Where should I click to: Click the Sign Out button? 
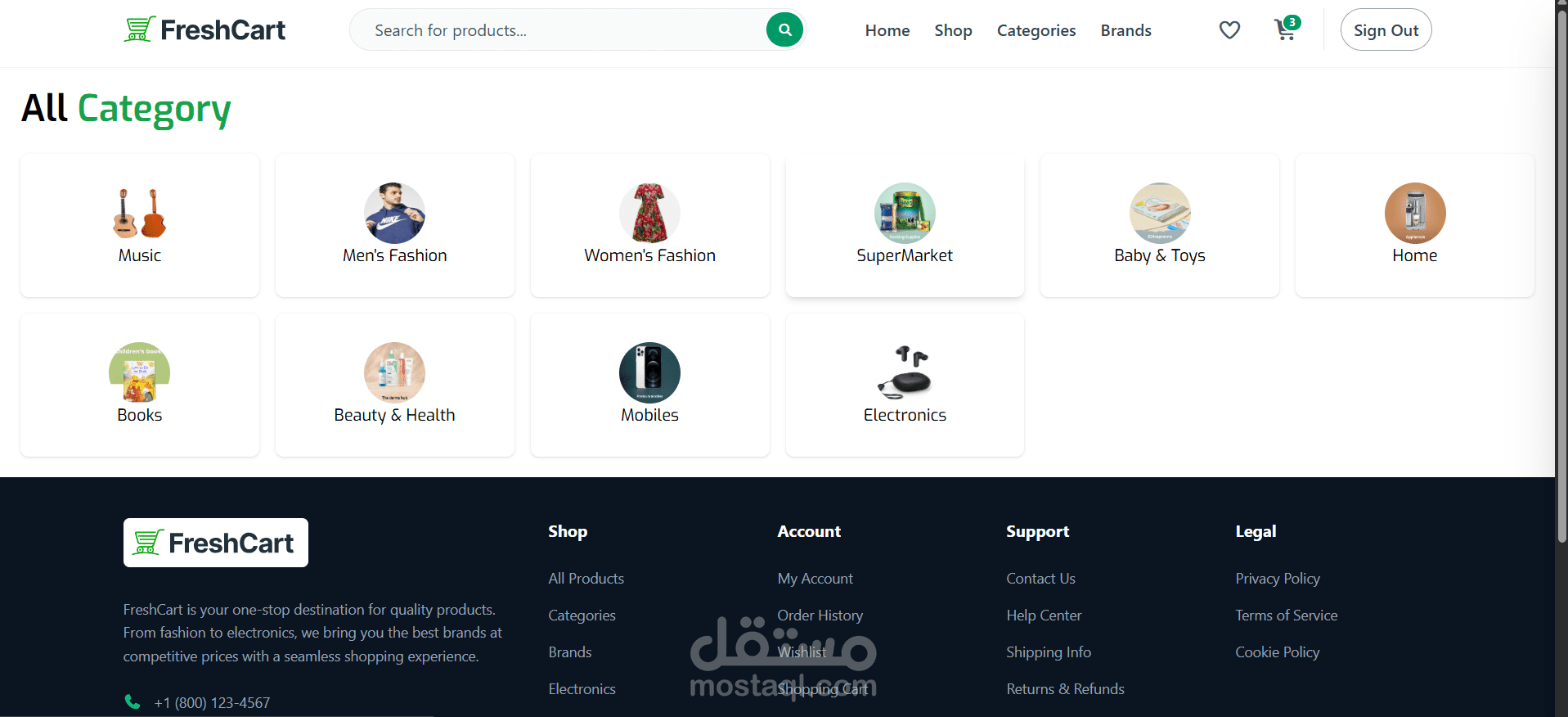1386,30
